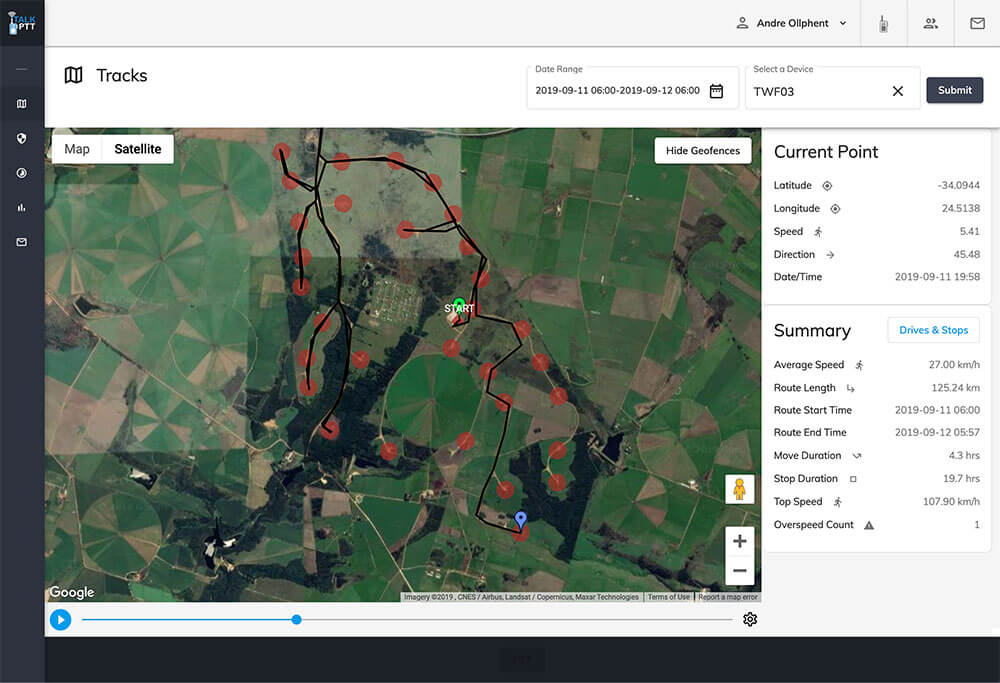Open the contacts group icon in header
The width and height of the screenshot is (1000, 683).
click(931, 23)
